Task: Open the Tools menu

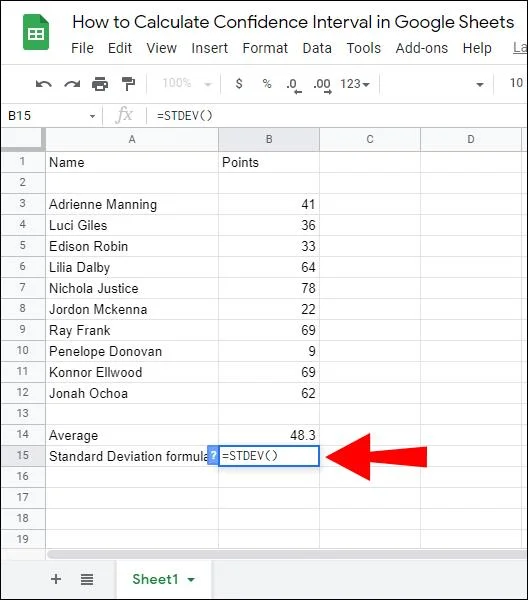Action: tap(364, 48)
